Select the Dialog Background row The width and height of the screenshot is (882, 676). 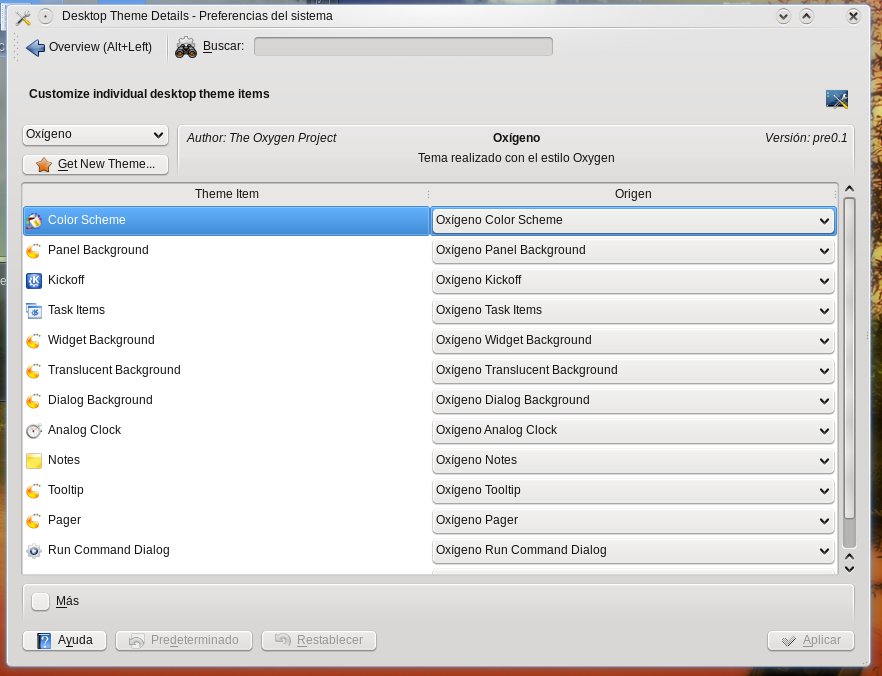pyautogui.click(x=226, y=400)
